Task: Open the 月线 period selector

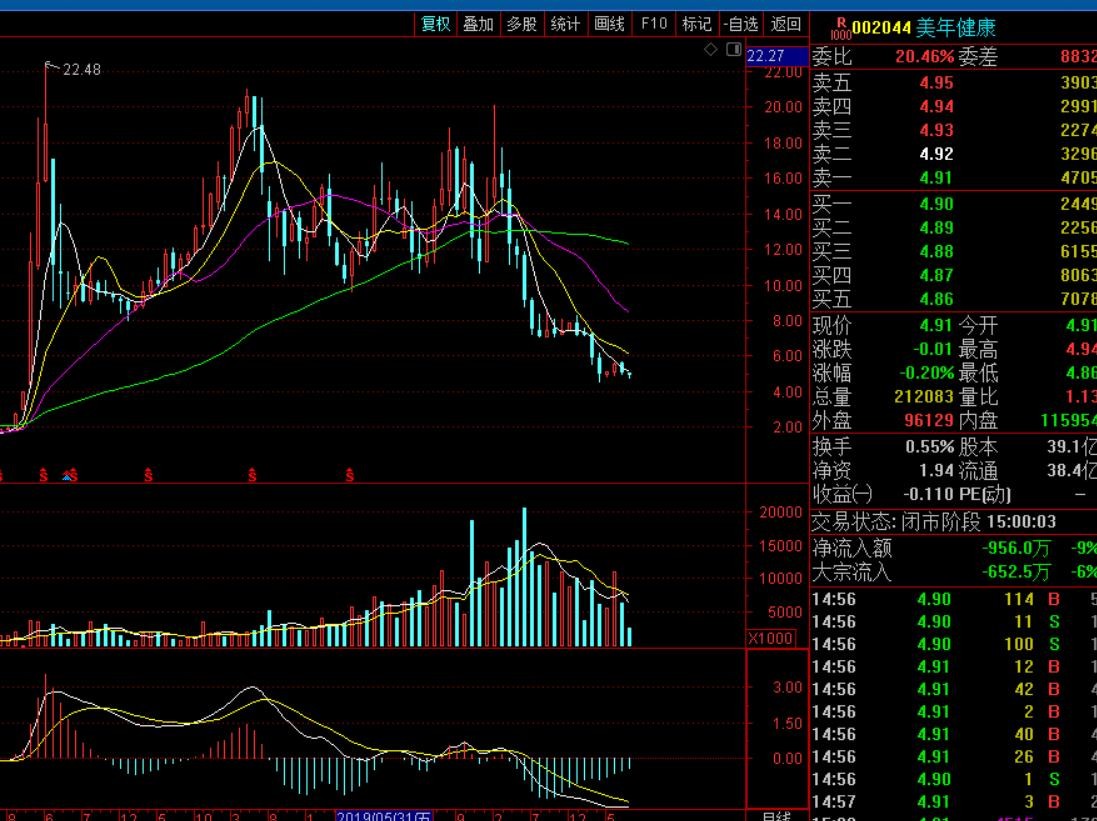Action: 776,815
